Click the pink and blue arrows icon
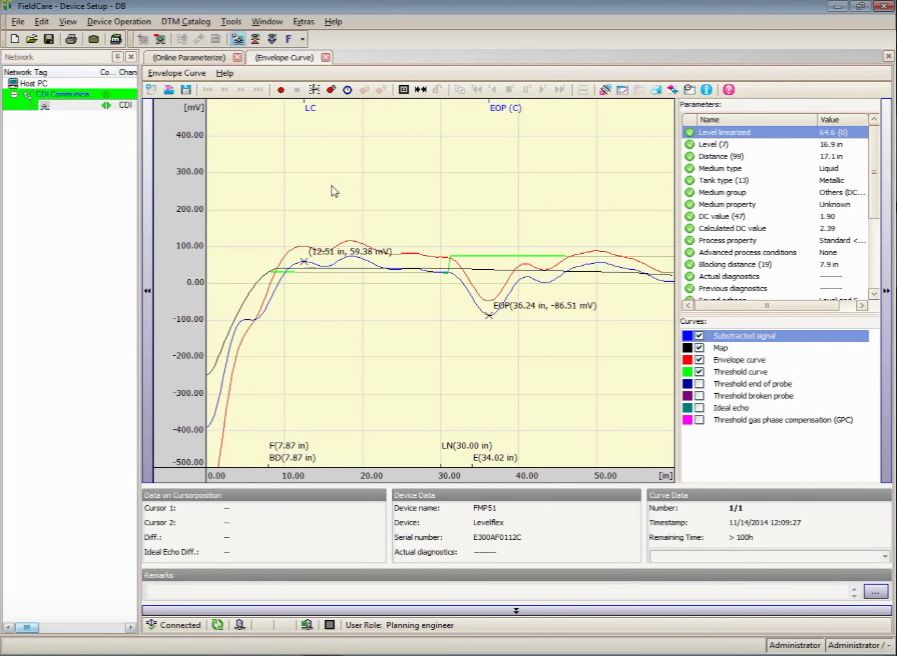This screenshot has width=897, height=656. point(673,90)
